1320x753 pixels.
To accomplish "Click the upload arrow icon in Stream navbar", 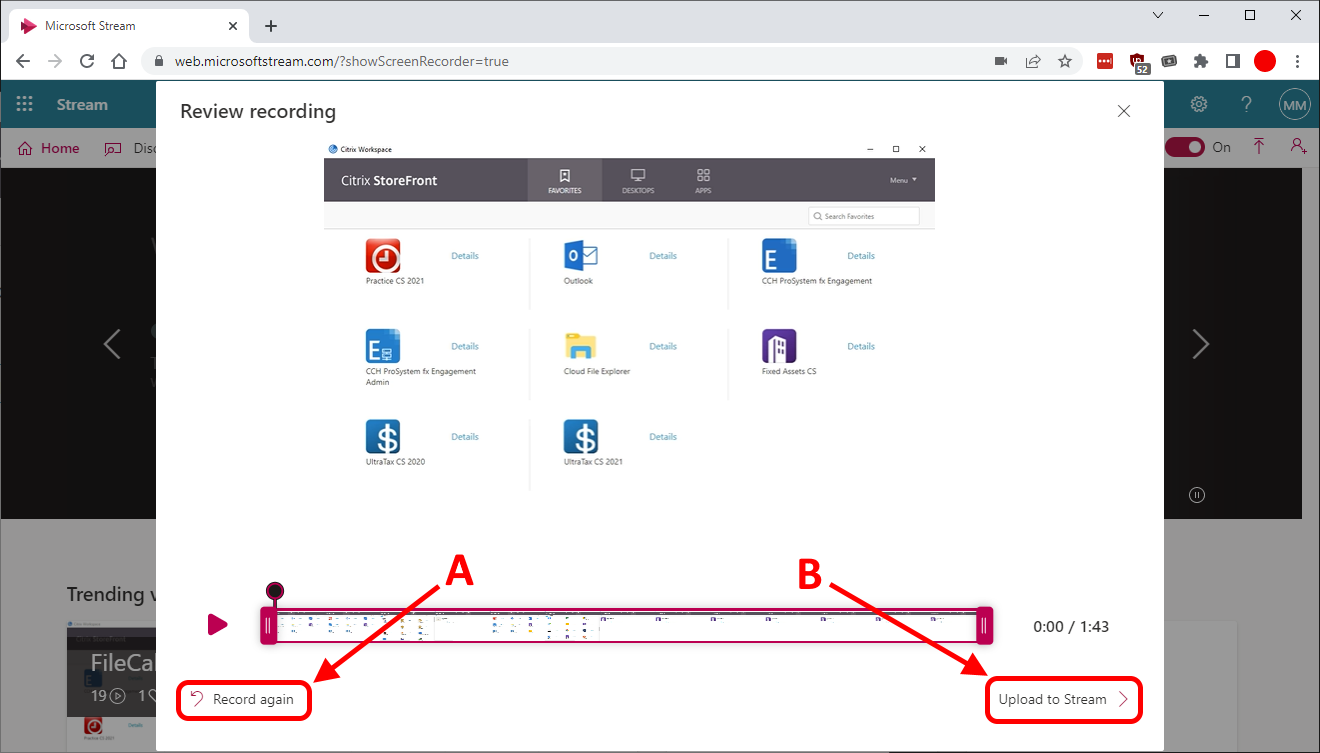I will (x=1259, y=147).
